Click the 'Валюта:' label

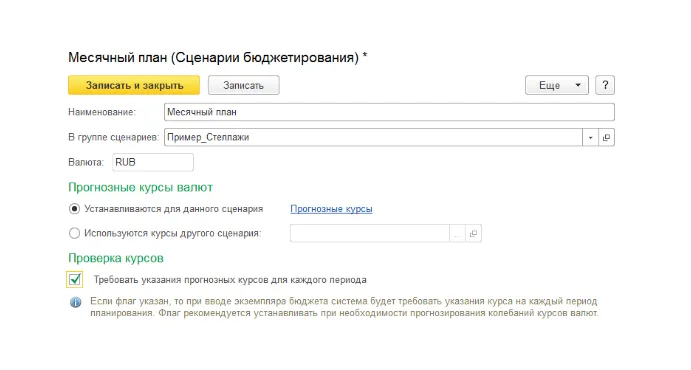[86, 162]
